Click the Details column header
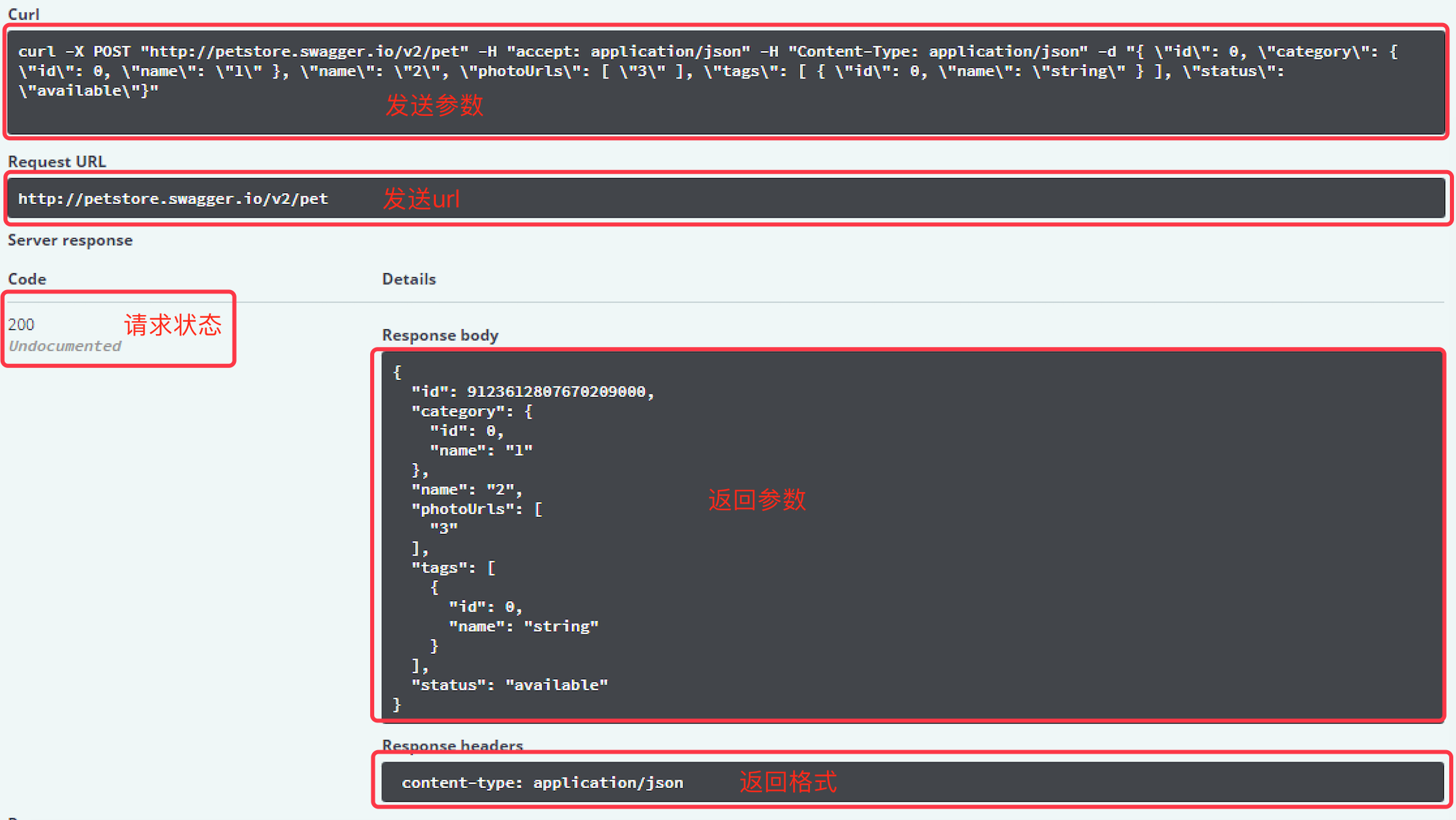 click(x=409, y=279)
